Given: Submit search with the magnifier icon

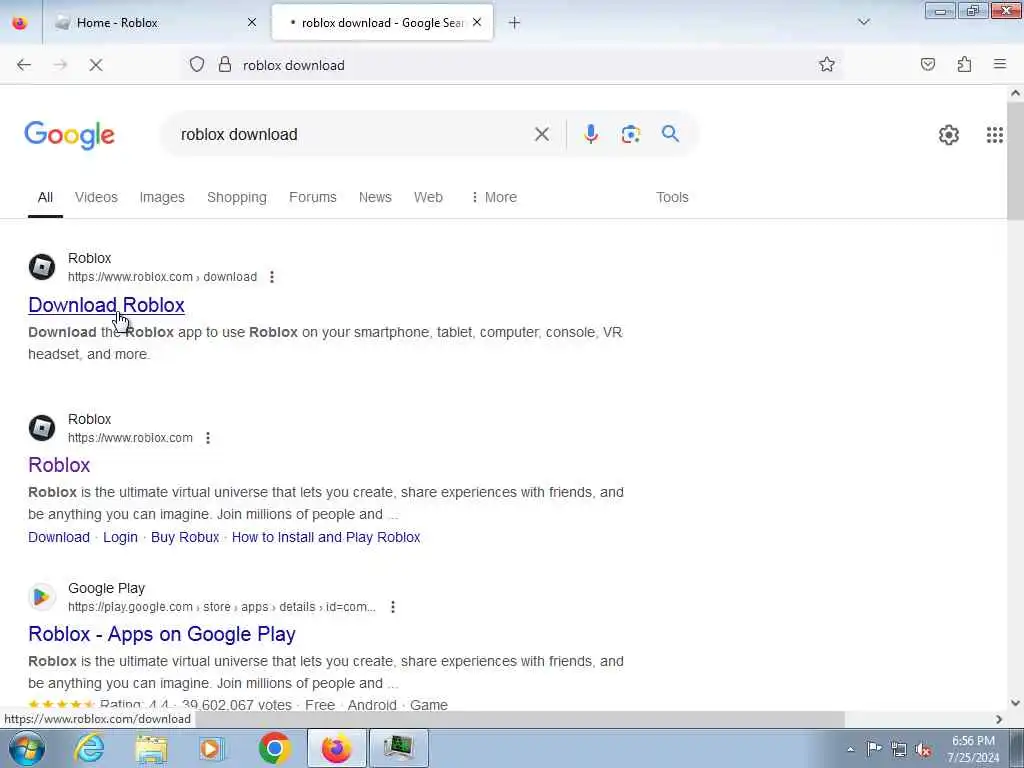Looking at the screenshot, I should click(x=670, y=134).
